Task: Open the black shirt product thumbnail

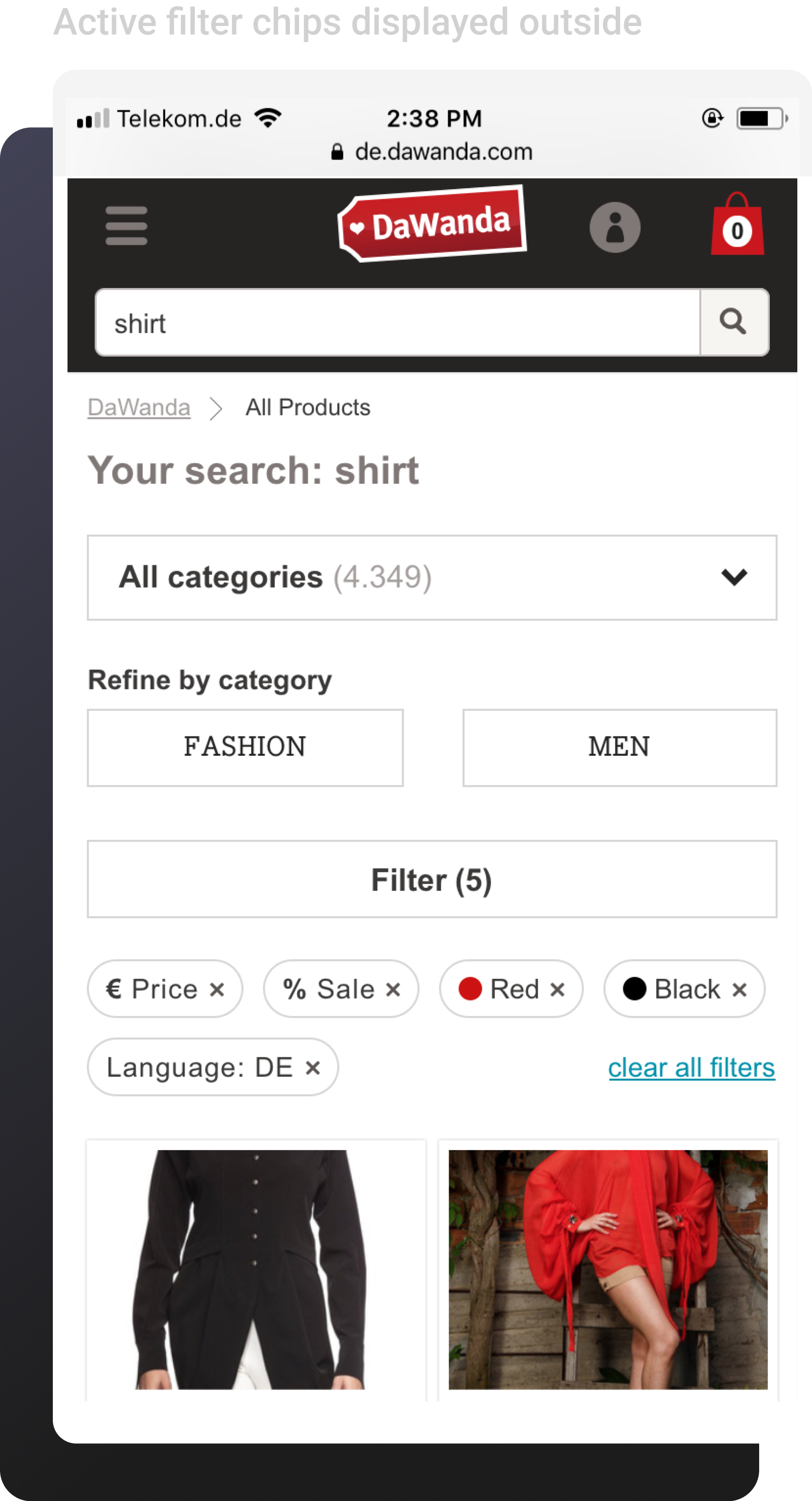Action: (256, 1270)
